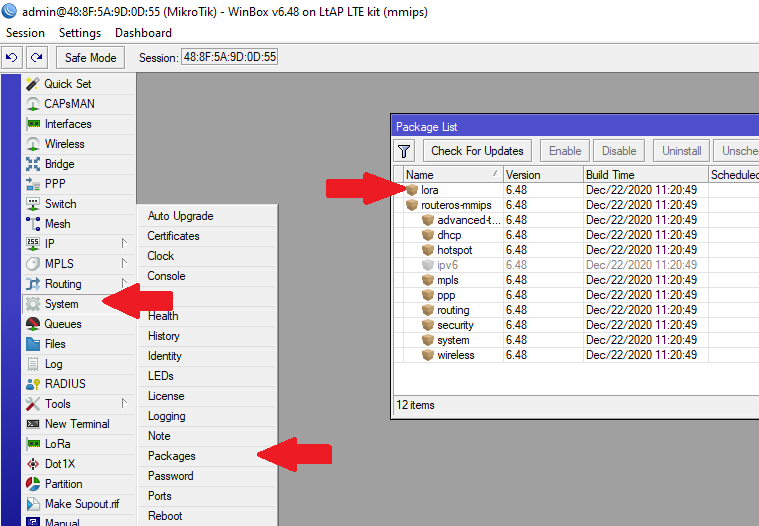Viewport: 759px width, 526px height.
Task: Select Logging in System submenu
Action: click(x=208, y=416)
